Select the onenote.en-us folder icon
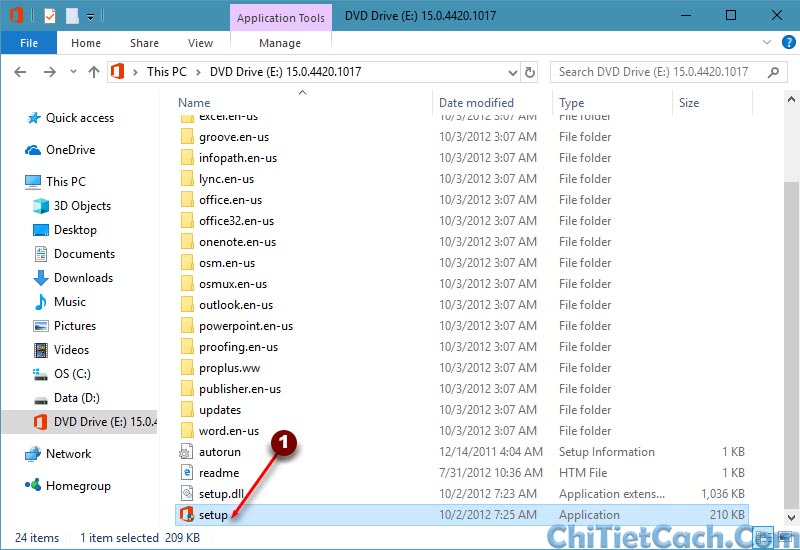 coord(187,241)
